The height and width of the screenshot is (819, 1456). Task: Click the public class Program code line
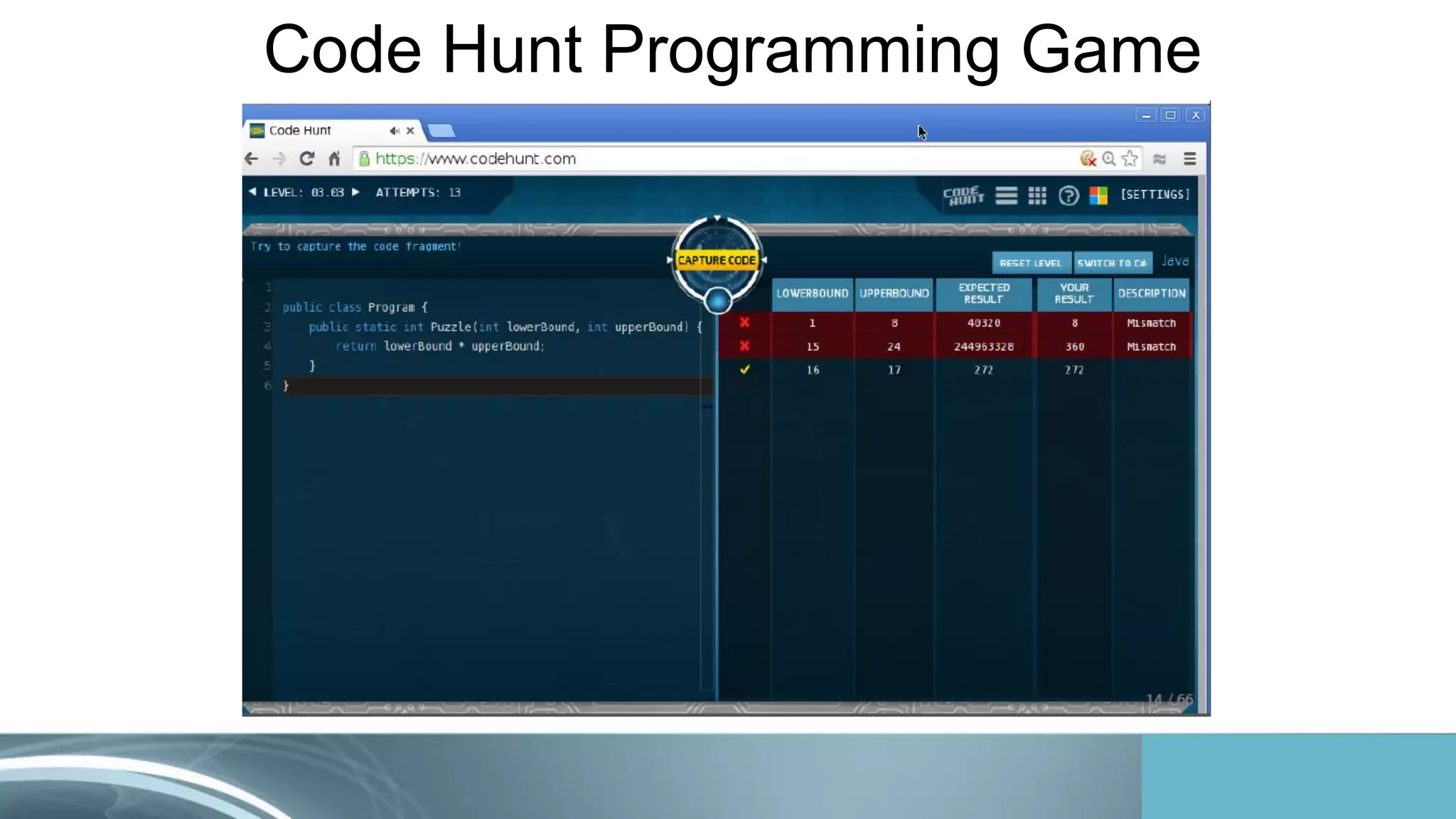[x=355, y=307]
